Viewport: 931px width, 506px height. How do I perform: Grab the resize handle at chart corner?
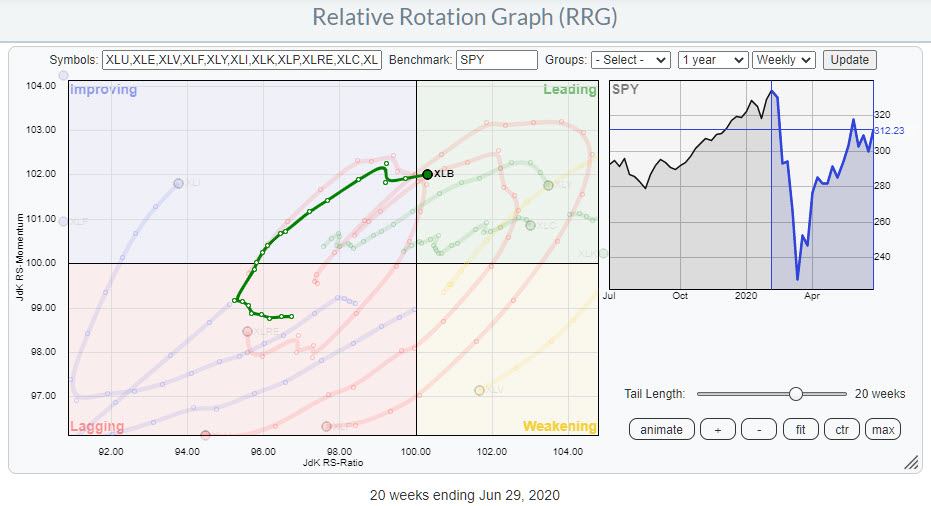[x=911, y=462]
